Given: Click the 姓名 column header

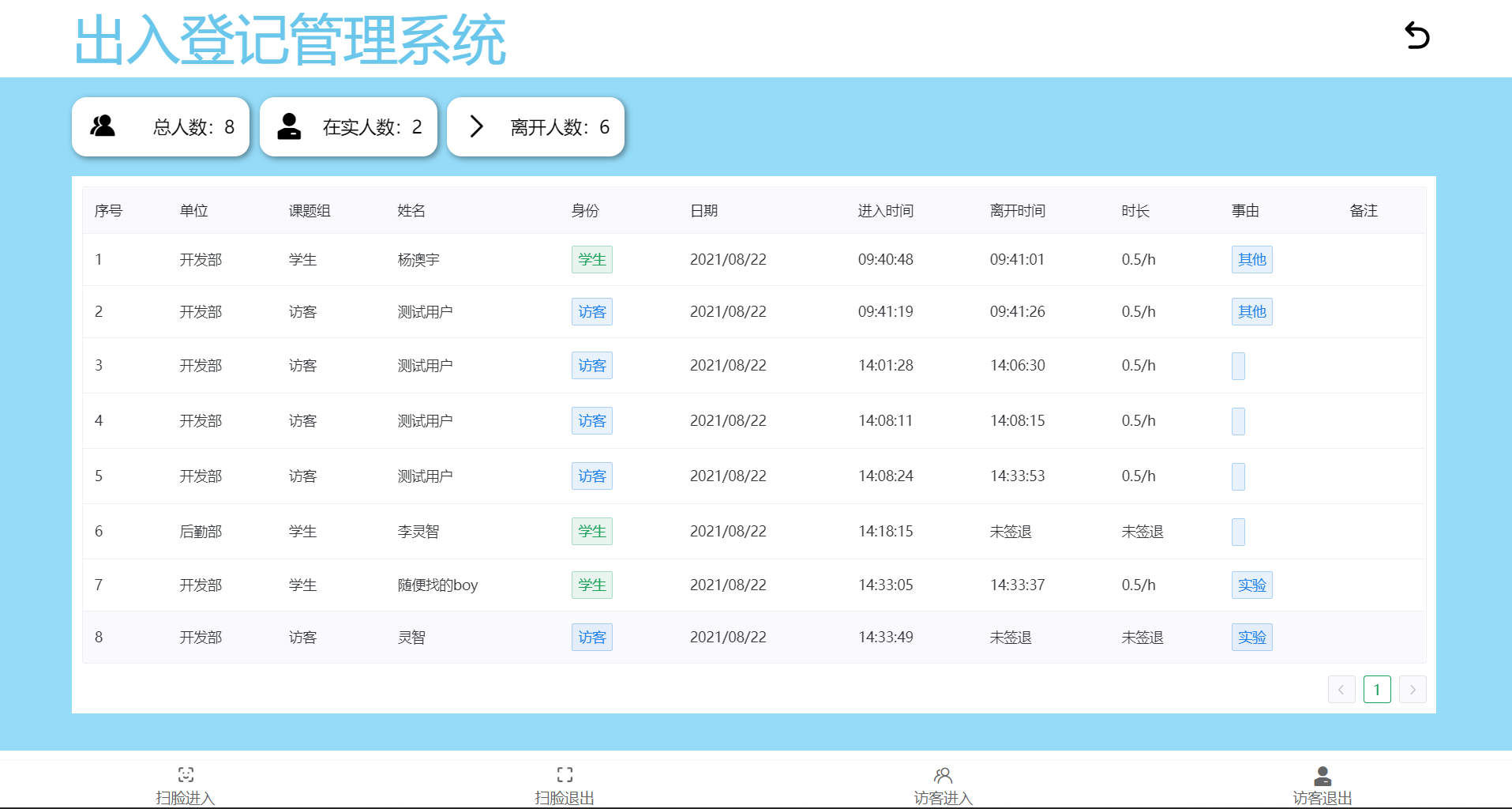Looking at the screenshot, I should (x=411, y=211).
